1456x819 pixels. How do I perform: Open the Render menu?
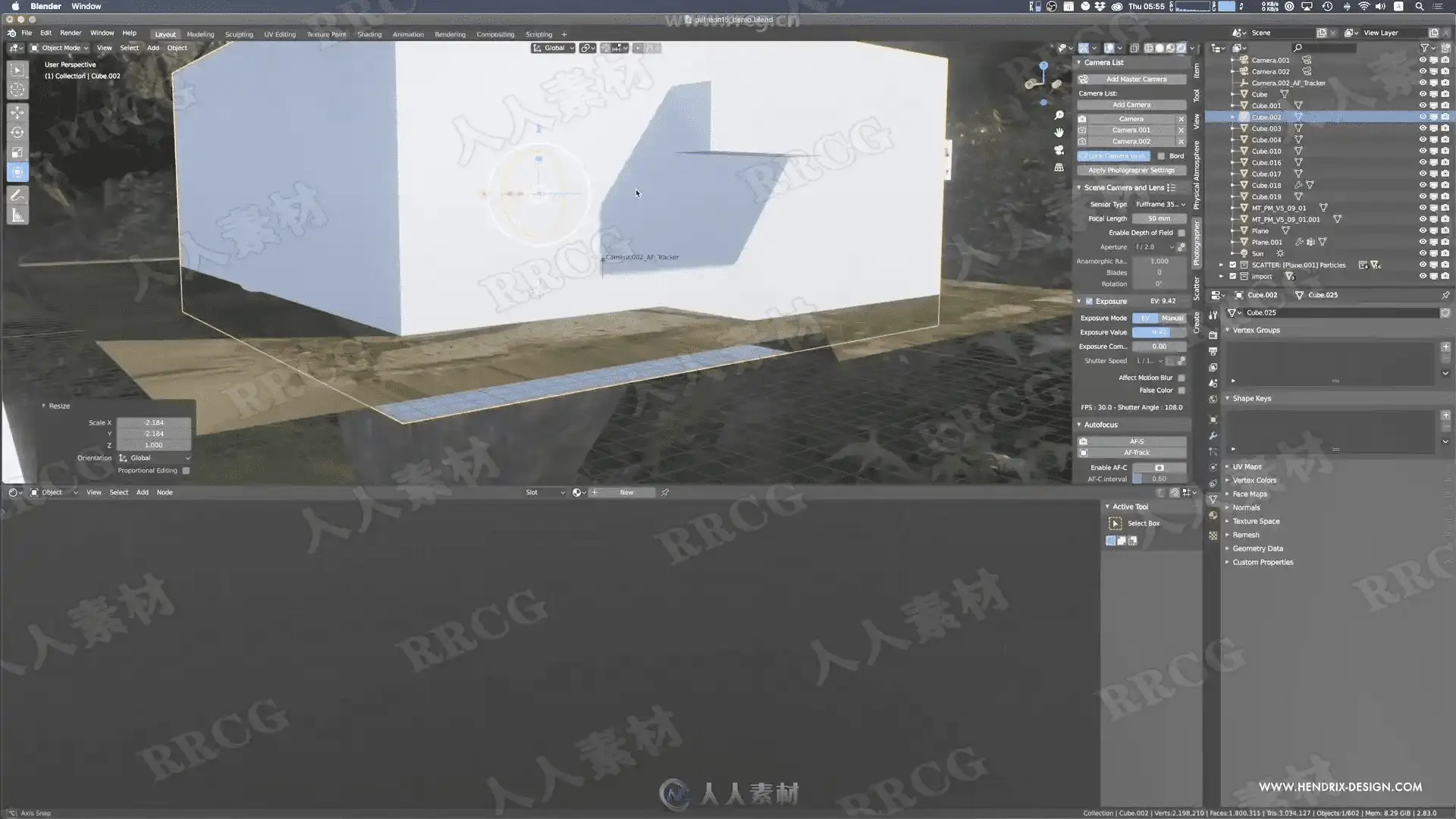coord(71,33)
